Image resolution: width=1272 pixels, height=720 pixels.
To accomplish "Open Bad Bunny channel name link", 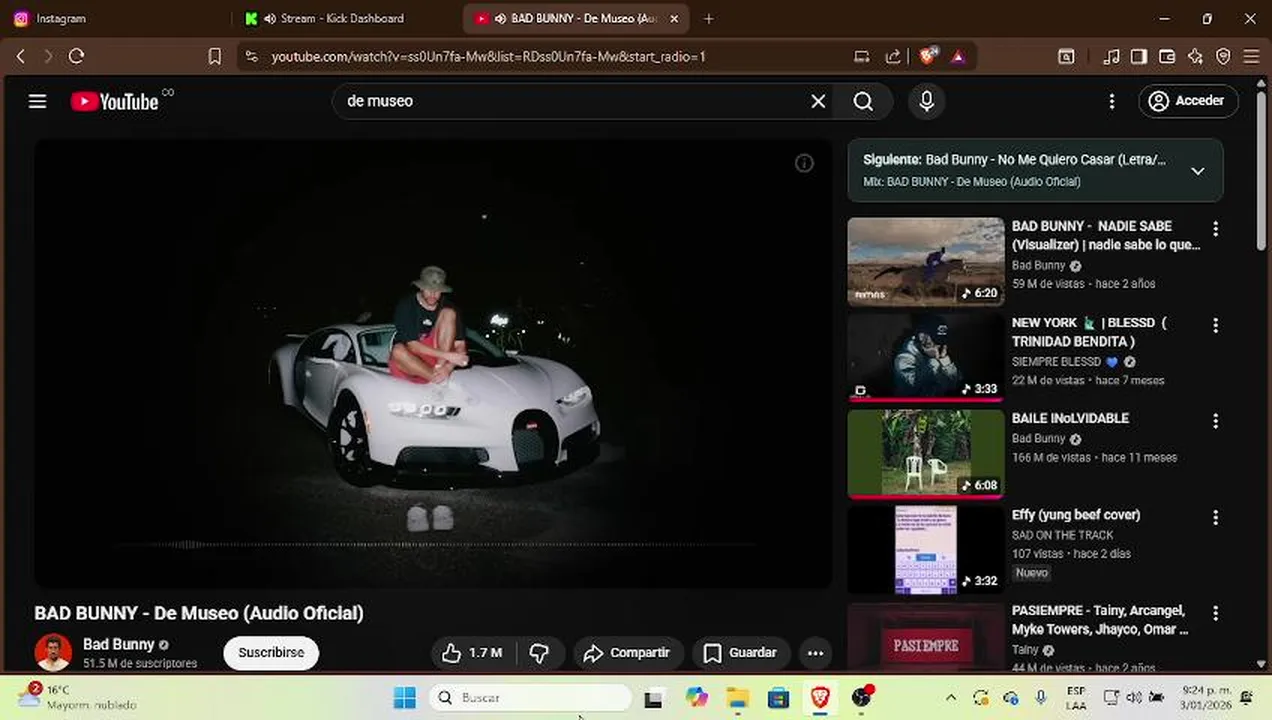I will [x=118, y=645].
